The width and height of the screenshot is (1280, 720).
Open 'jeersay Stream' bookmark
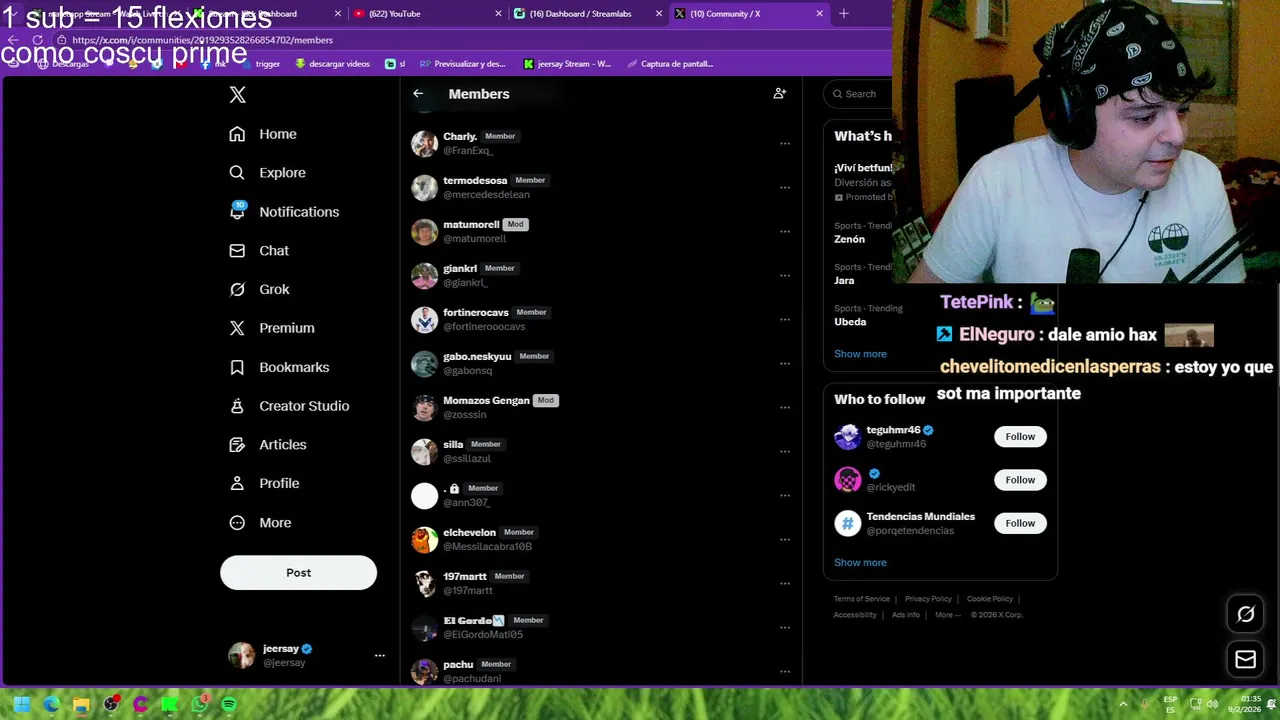click(567, 64)
